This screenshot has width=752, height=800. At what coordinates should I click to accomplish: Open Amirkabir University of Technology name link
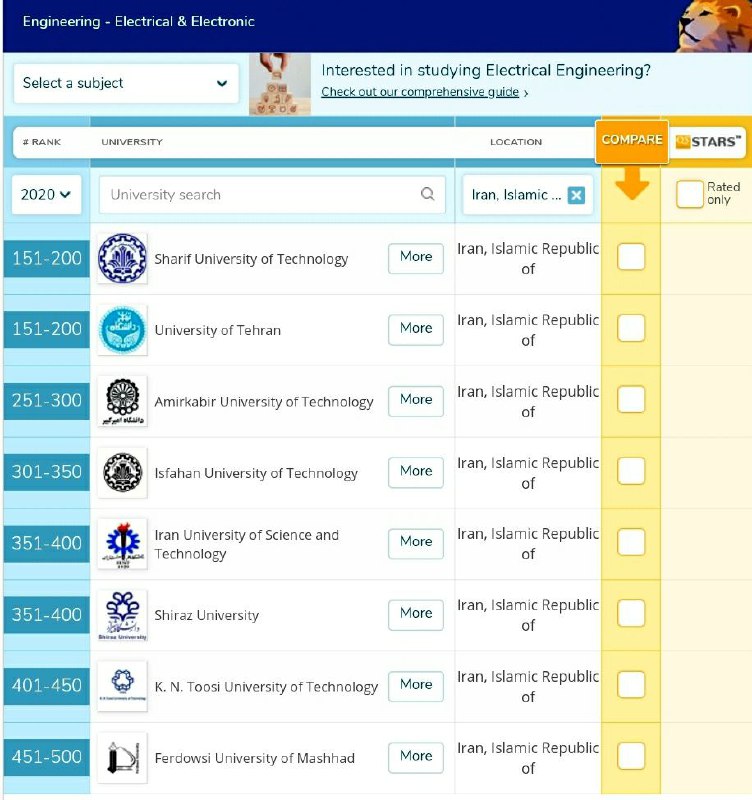[264, 402]
